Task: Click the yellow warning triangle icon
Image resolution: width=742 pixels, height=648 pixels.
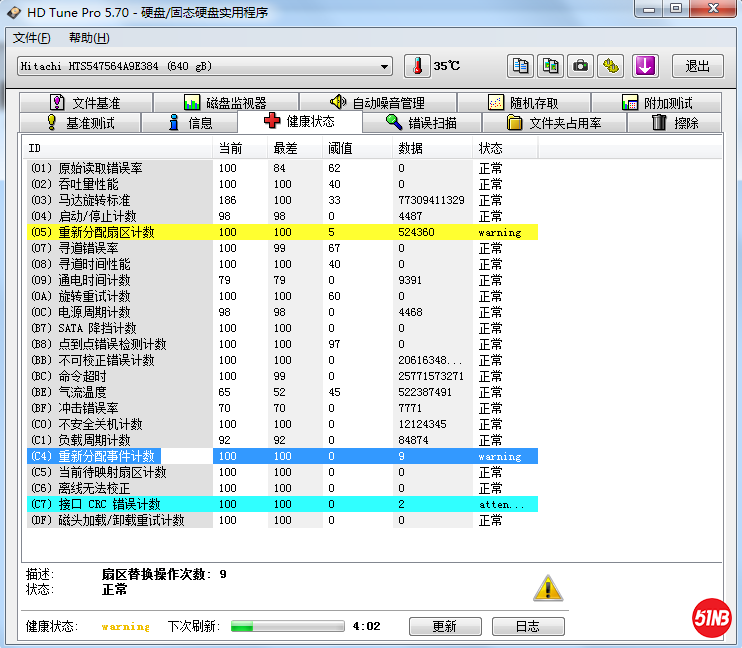Action: (x=547, y=587)
